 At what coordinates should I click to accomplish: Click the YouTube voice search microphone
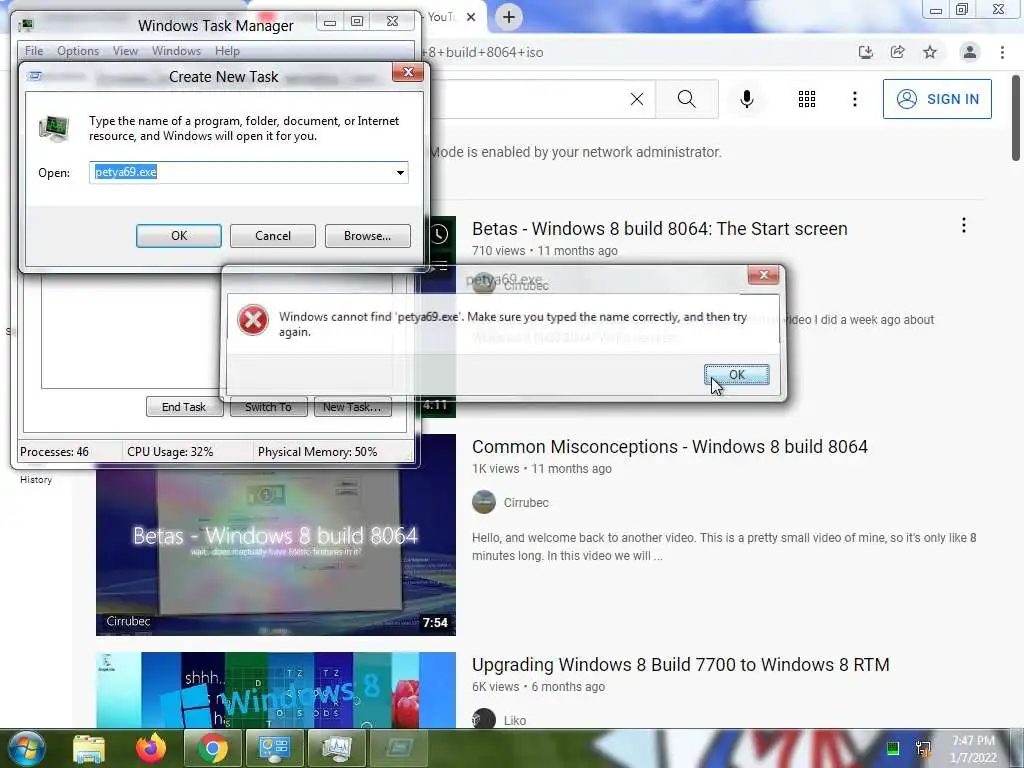tap(747, 99)
